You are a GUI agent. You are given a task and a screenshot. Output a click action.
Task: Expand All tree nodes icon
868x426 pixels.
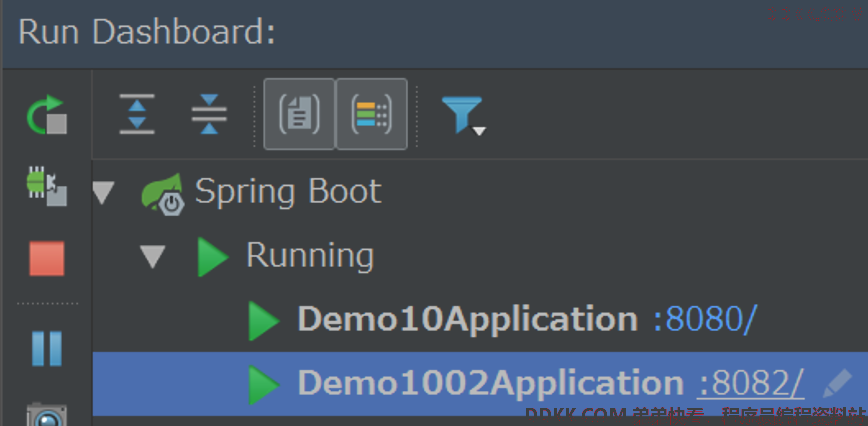pyautogui.click(x=137, y=114)
